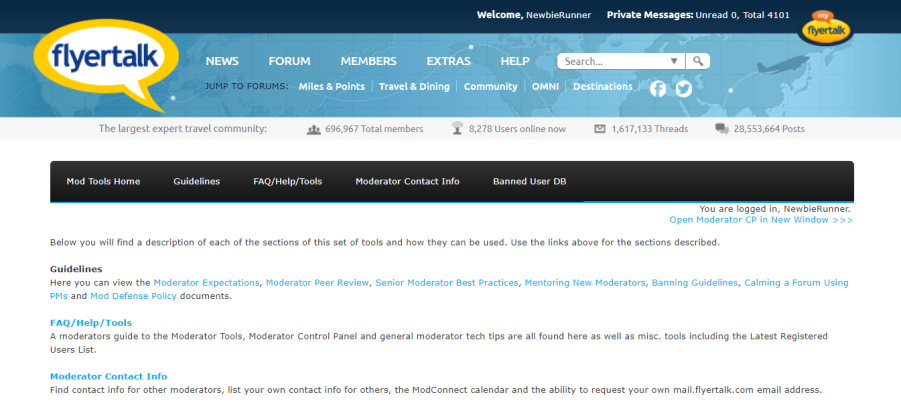Image resolution: width=901 pixels, height=413 pixels.
Task: Open FlyerTalk's Twitter page icon
Action: click(x=683, y=88)
